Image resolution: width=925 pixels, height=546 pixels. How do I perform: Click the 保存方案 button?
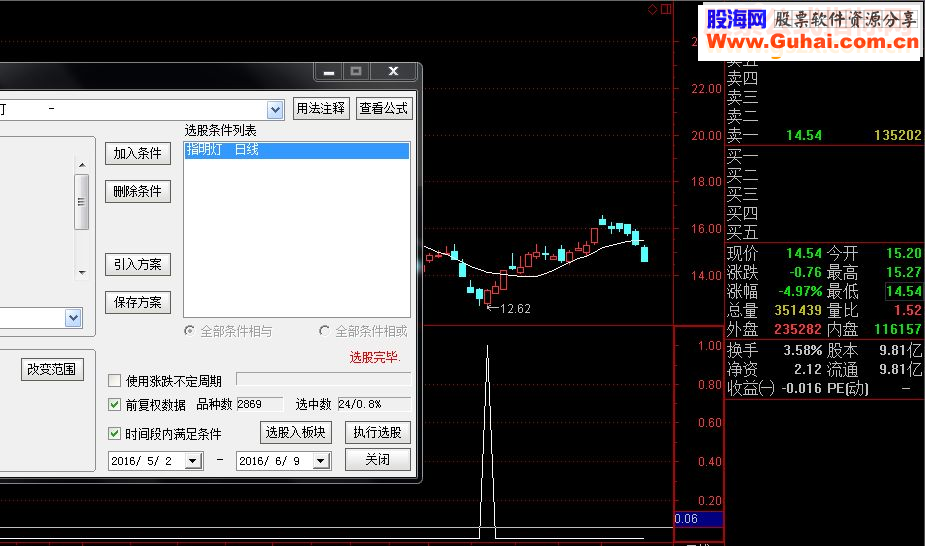click(137, 302)
